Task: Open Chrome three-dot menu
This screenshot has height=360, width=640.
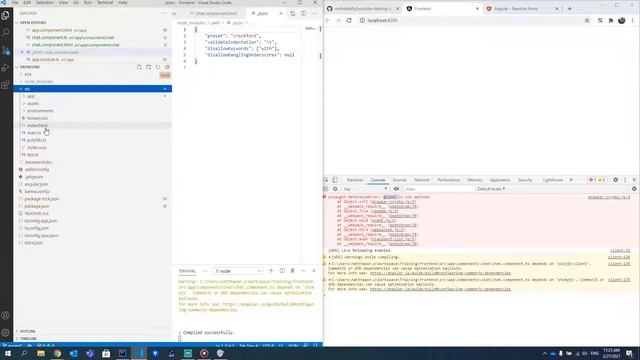Action: tap(633, 20)
